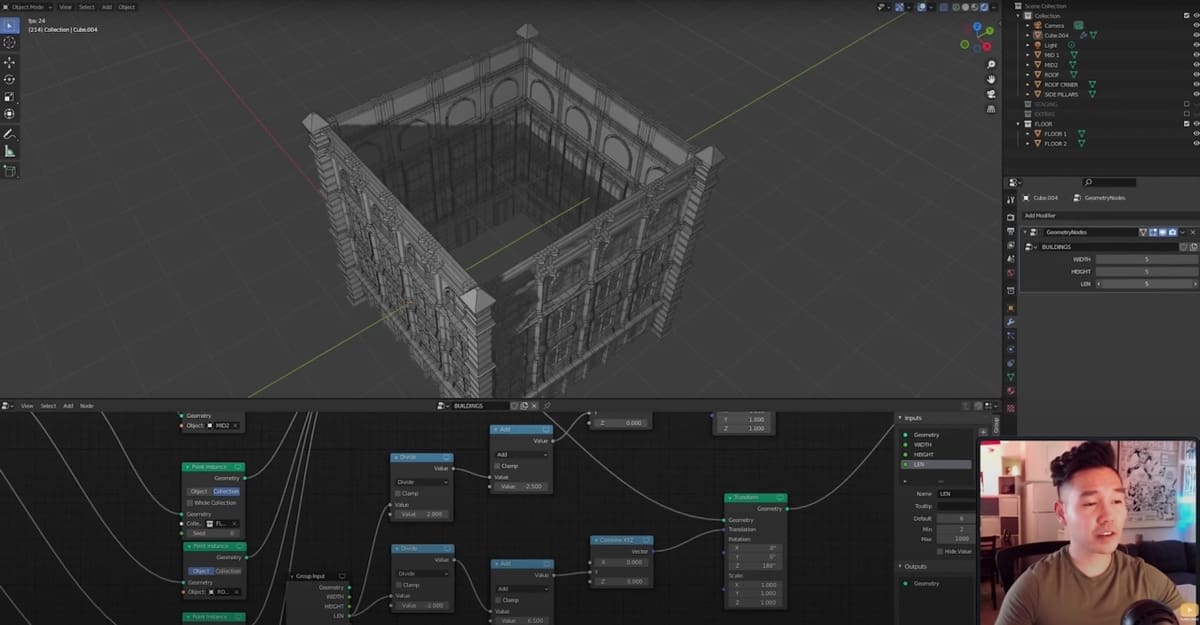Viewport: 1200px width, 625px height.
Task: Open the viewport Object menu
Action: (127, 6)
